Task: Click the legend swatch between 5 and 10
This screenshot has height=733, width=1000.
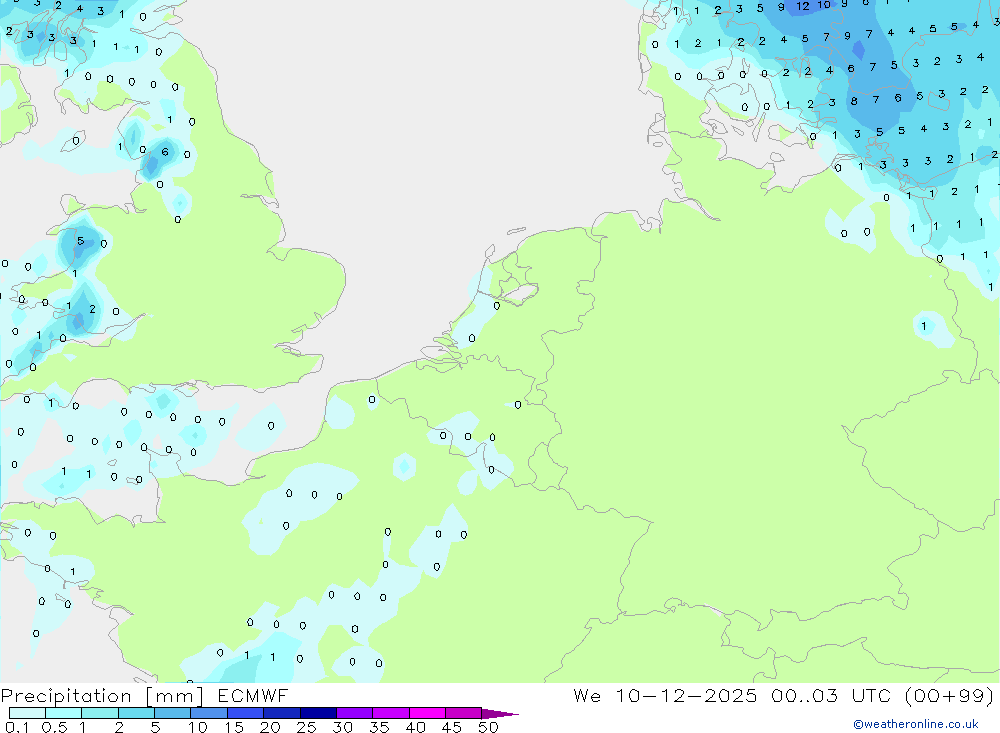Action: click(x=173, y=713)
